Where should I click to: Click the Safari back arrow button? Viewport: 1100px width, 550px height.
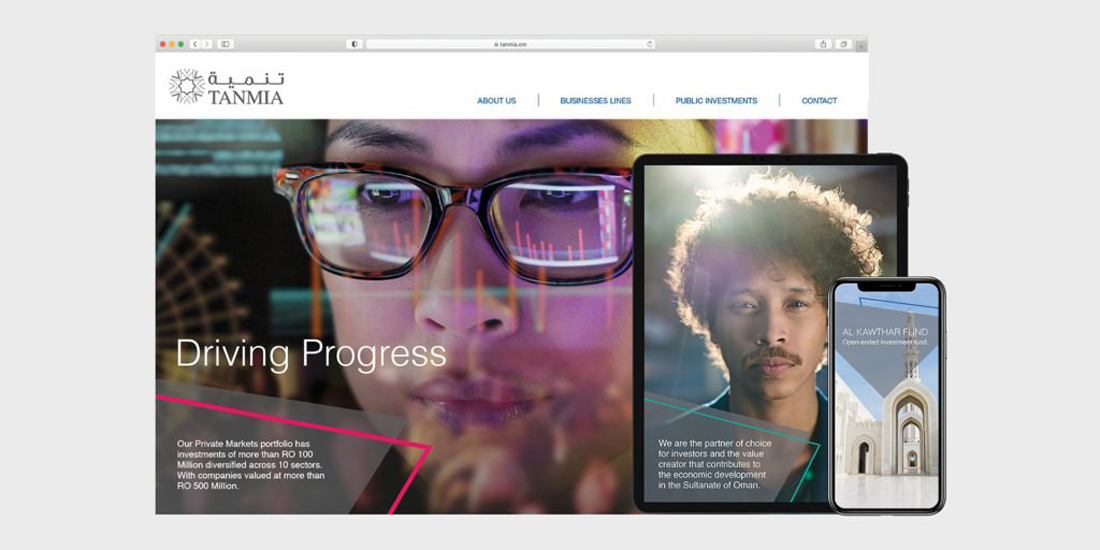pos(195,44)
